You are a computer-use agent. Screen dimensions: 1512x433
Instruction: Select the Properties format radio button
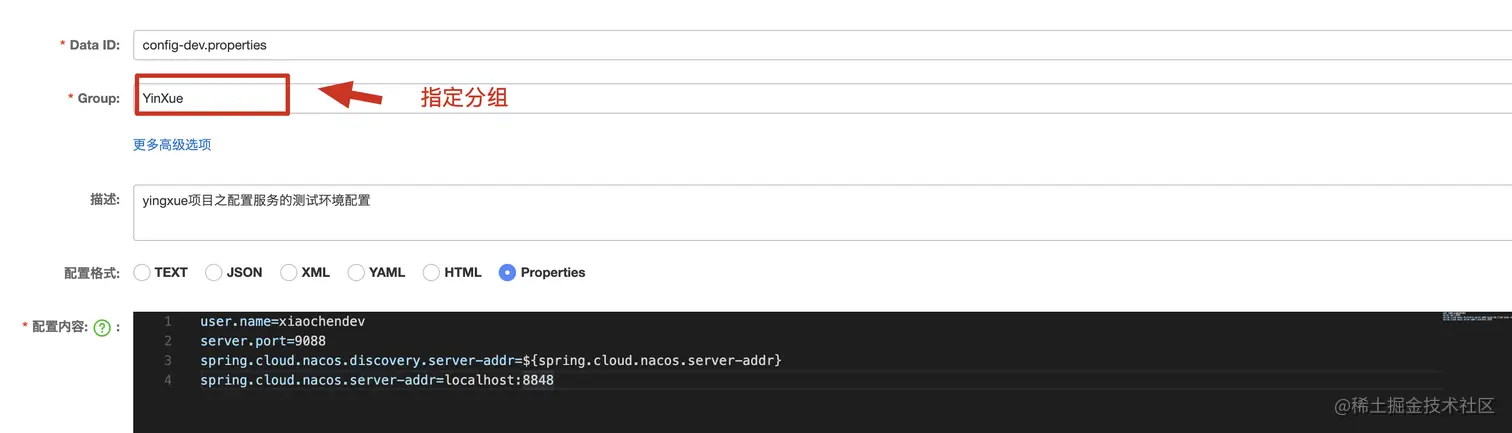point(507,272)
